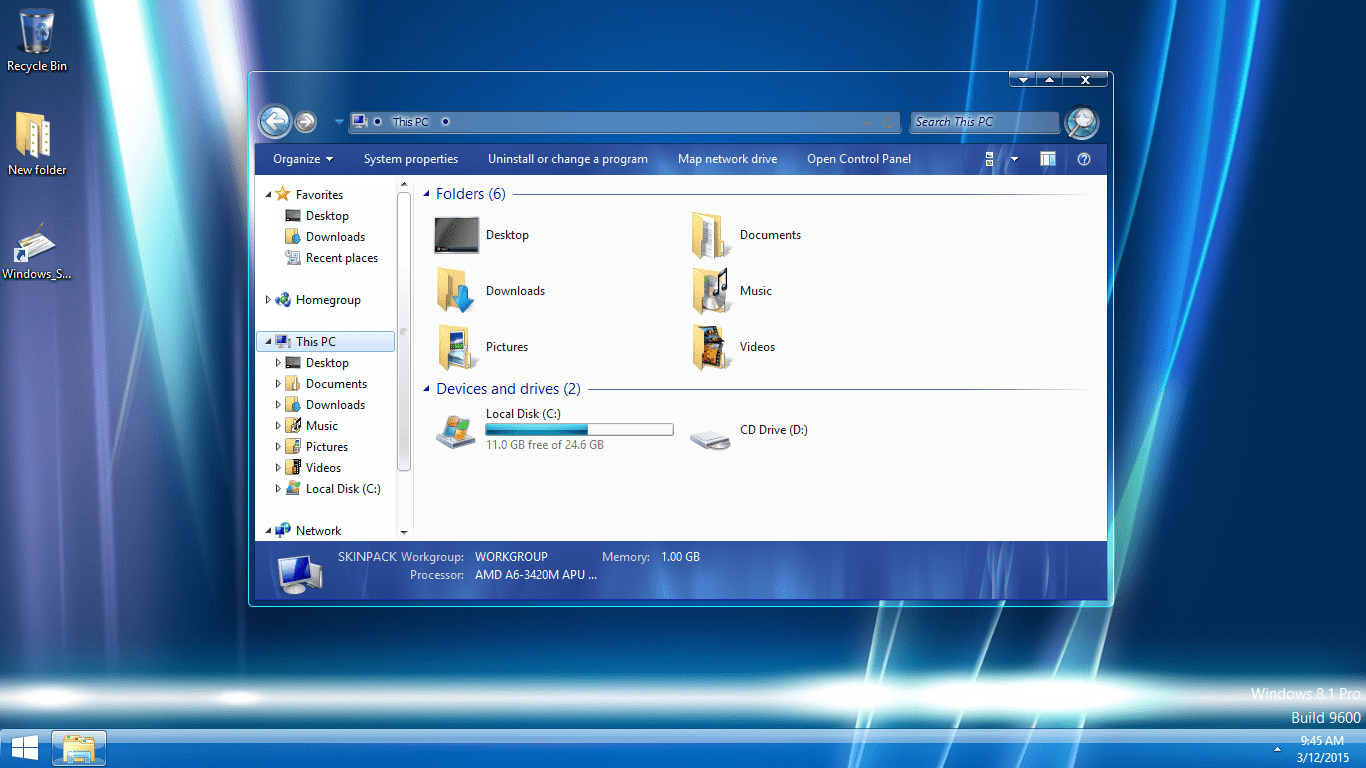1366x768 pixels.
Task: Click Open Control Panel button
Action: click(x=859, y=159)
